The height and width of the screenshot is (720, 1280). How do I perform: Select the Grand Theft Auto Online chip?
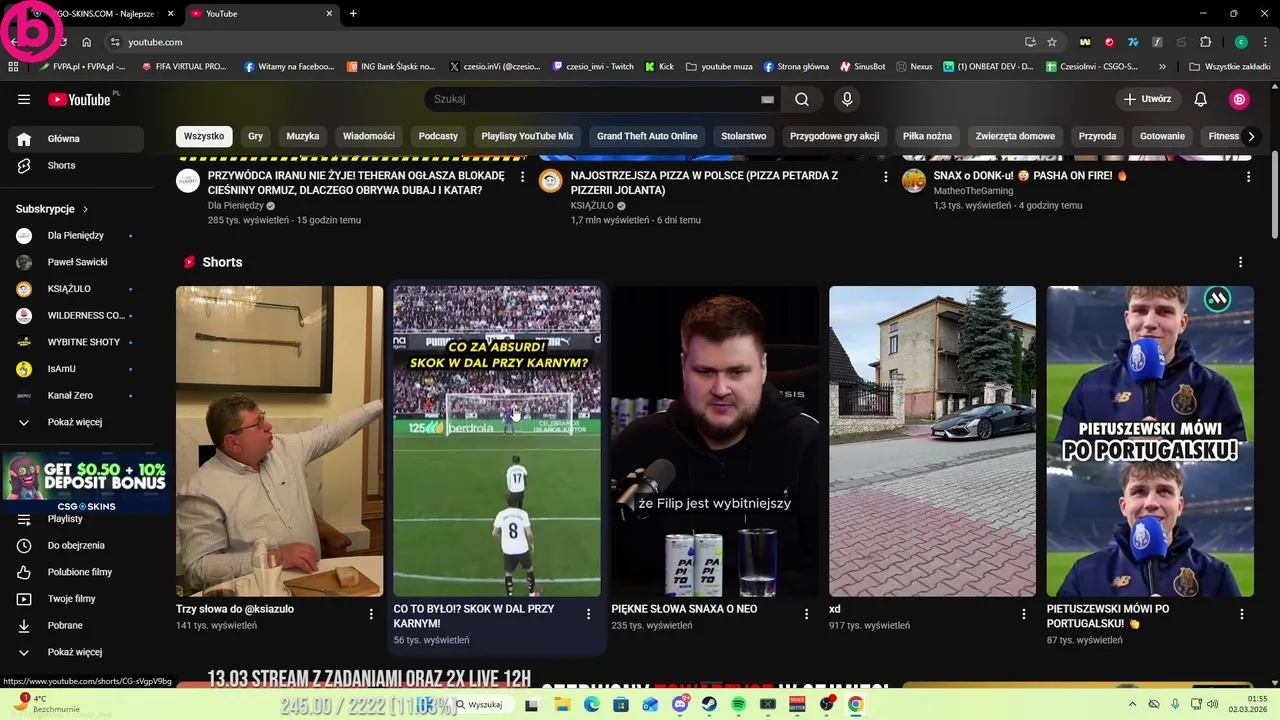(647, 136)
